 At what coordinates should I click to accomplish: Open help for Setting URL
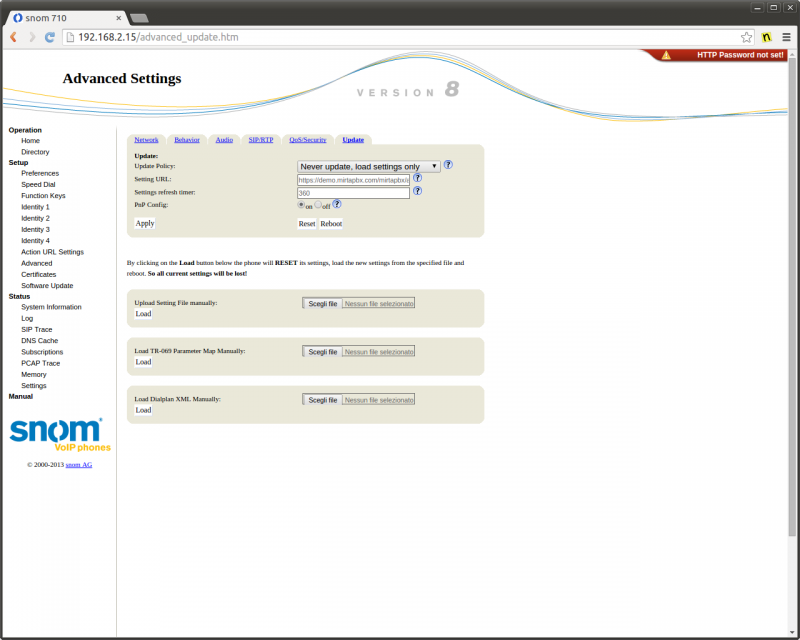(x=417, y=177)
